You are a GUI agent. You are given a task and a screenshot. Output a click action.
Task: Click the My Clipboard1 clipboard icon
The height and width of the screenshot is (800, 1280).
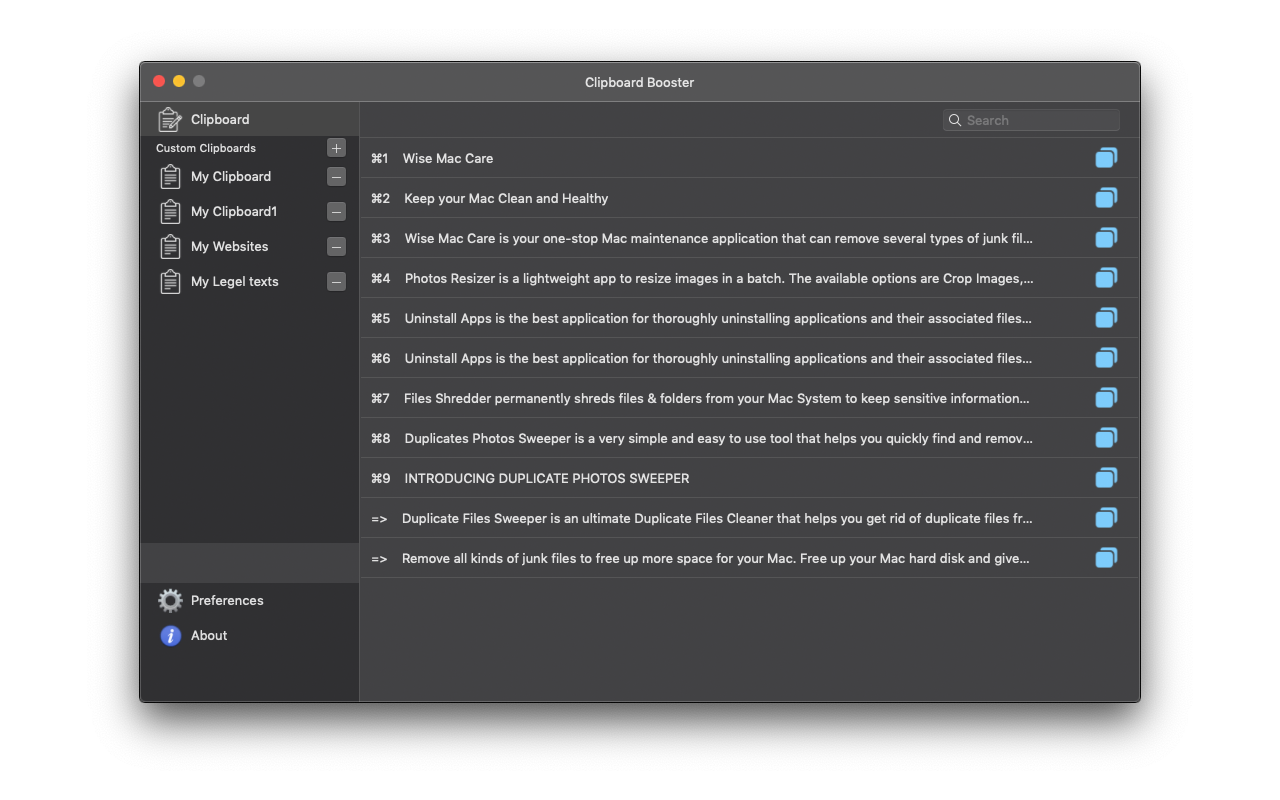[170, 212]
